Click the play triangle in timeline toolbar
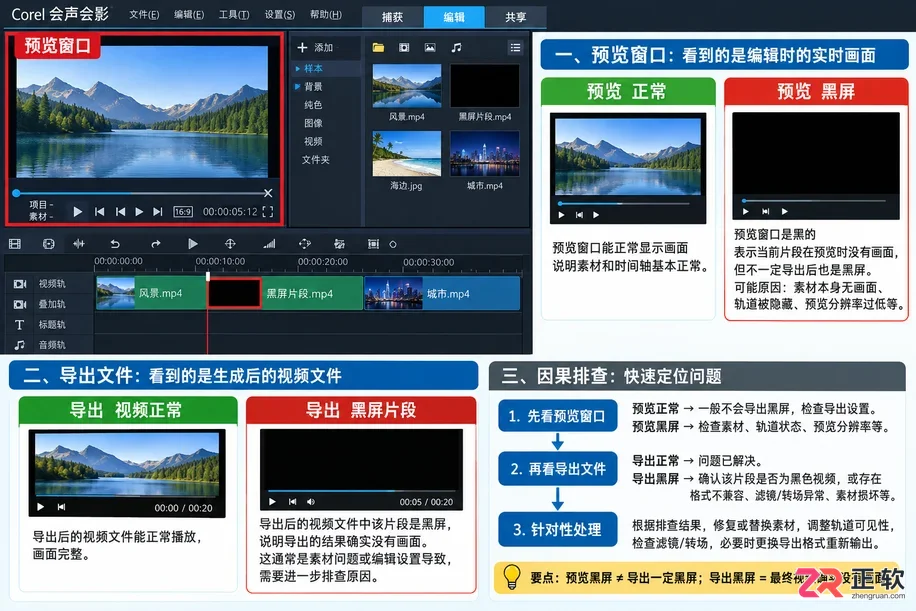Image resolution: width=916 pixels, height=611 pixels. click(x=192, y=244)
